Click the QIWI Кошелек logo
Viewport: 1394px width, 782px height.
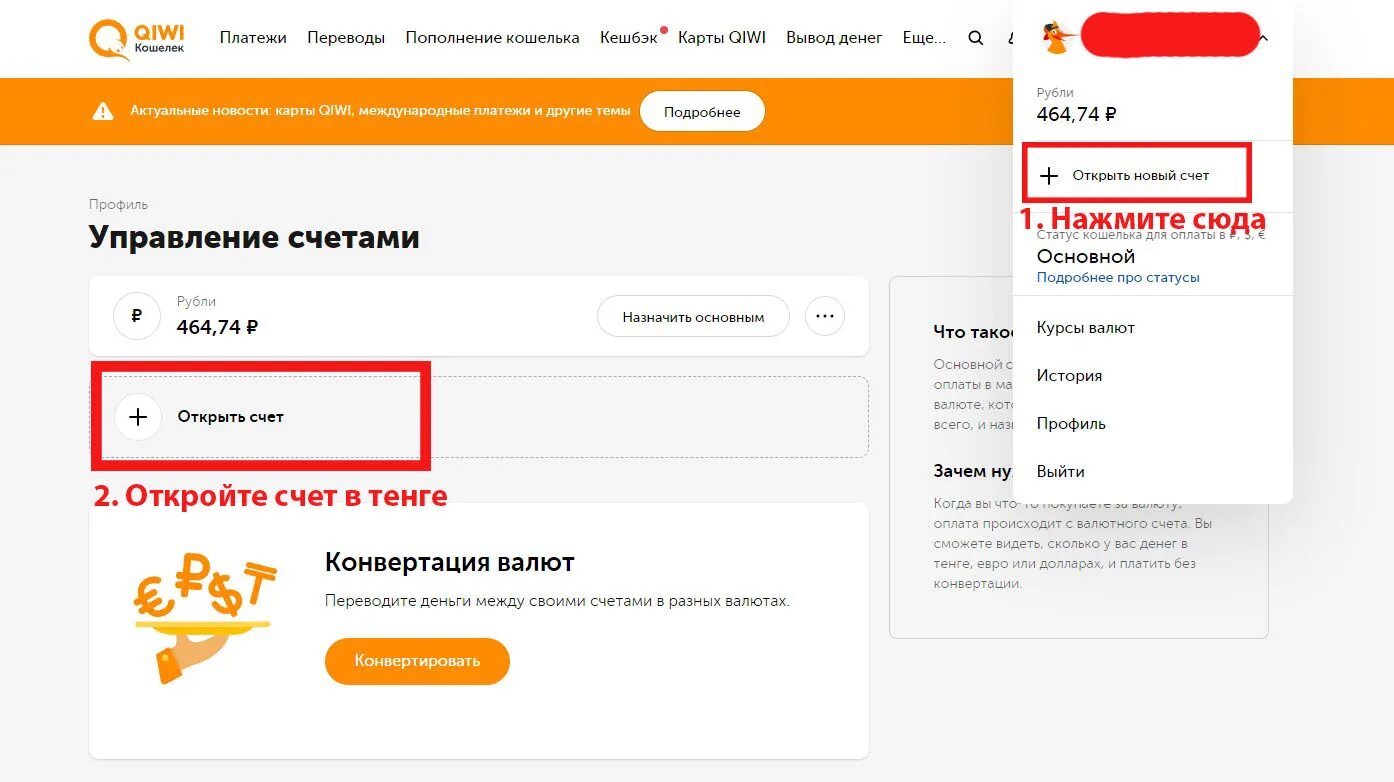pos(138,38)
